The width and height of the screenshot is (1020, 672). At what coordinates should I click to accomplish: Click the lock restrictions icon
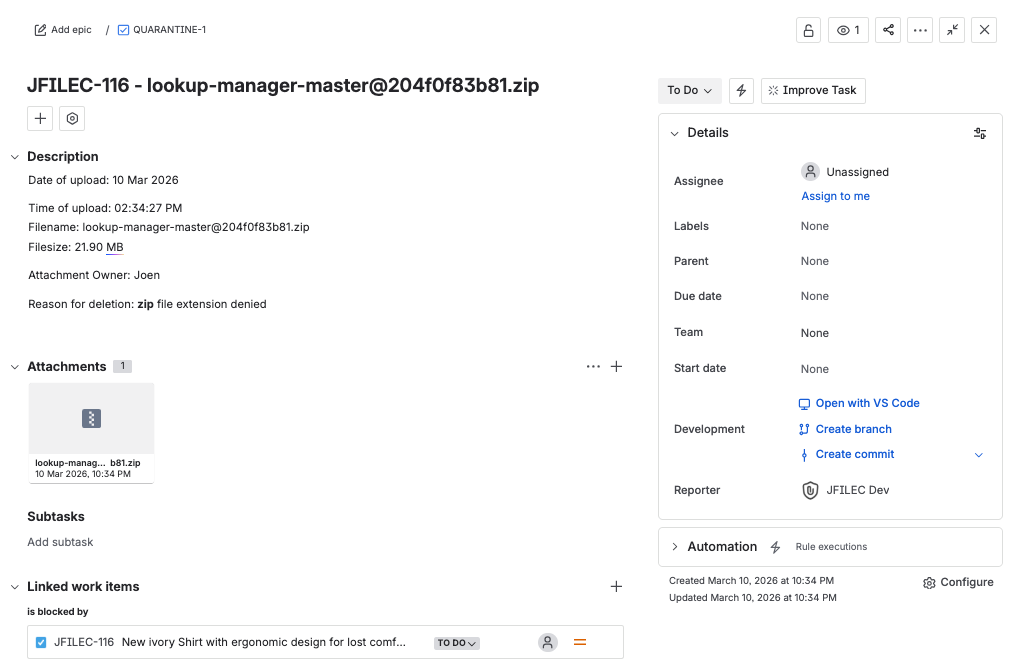tap(808, 30)
